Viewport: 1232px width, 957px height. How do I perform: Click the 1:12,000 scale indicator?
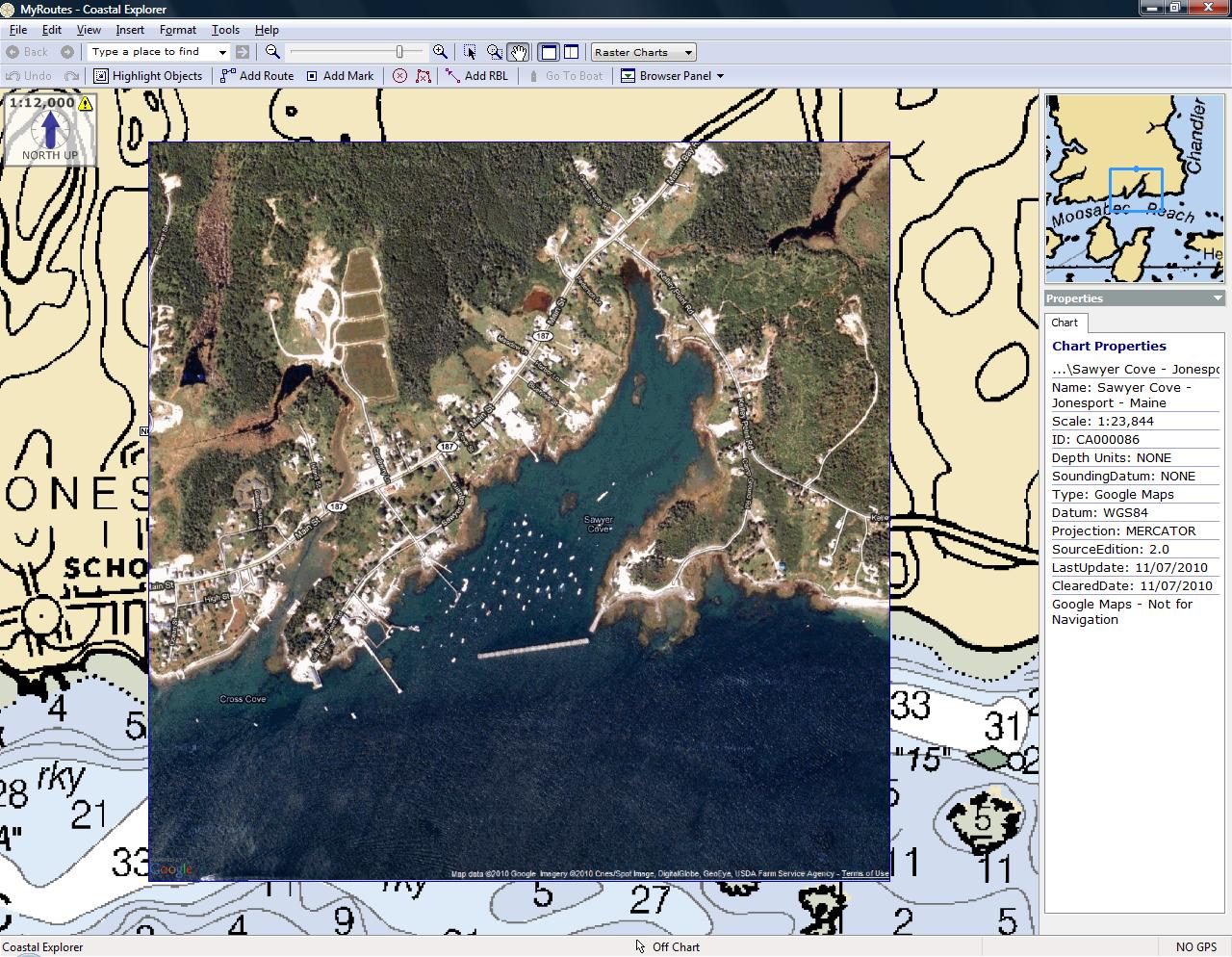pos(42,102)
